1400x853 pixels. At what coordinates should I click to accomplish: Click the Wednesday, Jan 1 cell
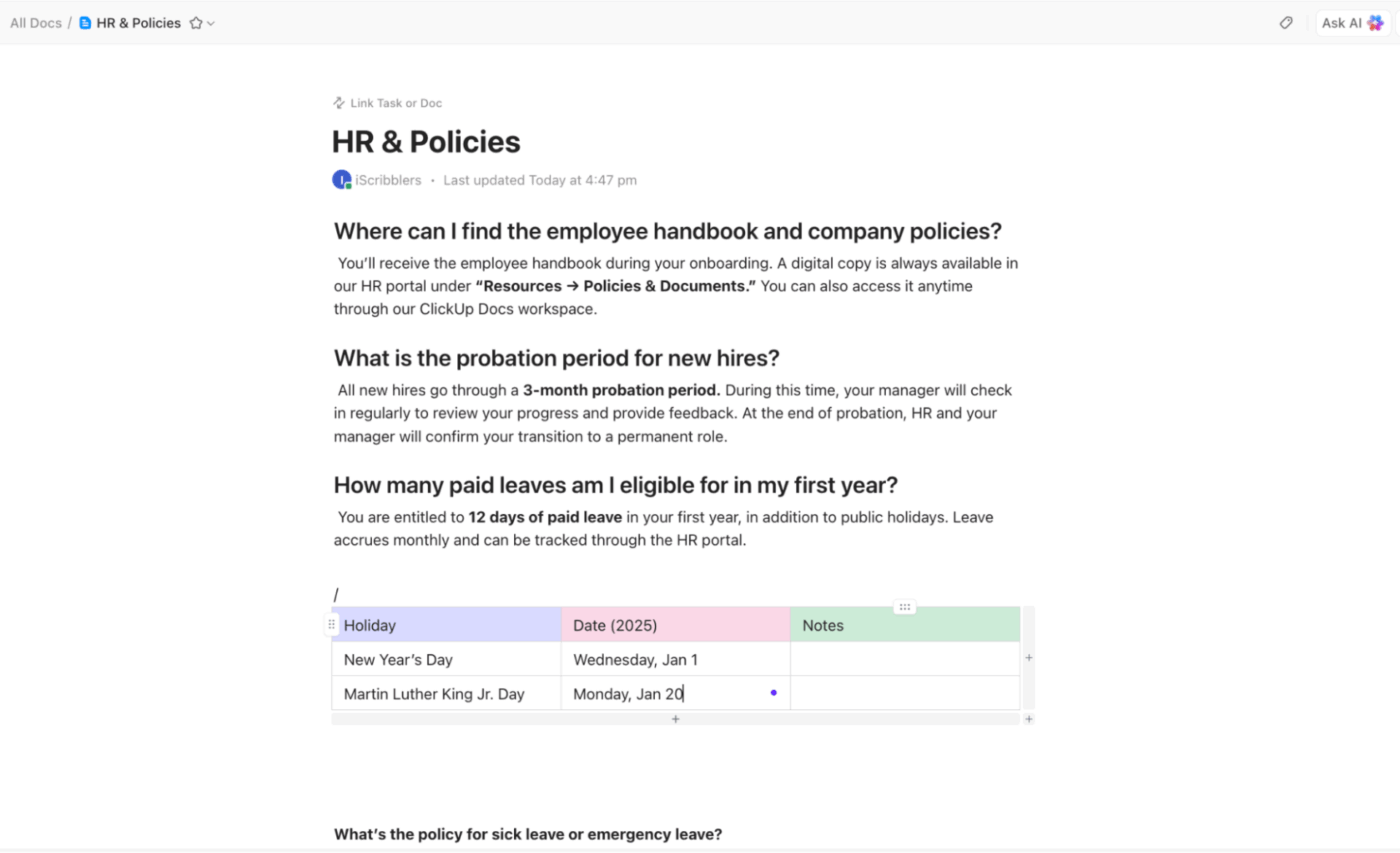tap(675, 659)
